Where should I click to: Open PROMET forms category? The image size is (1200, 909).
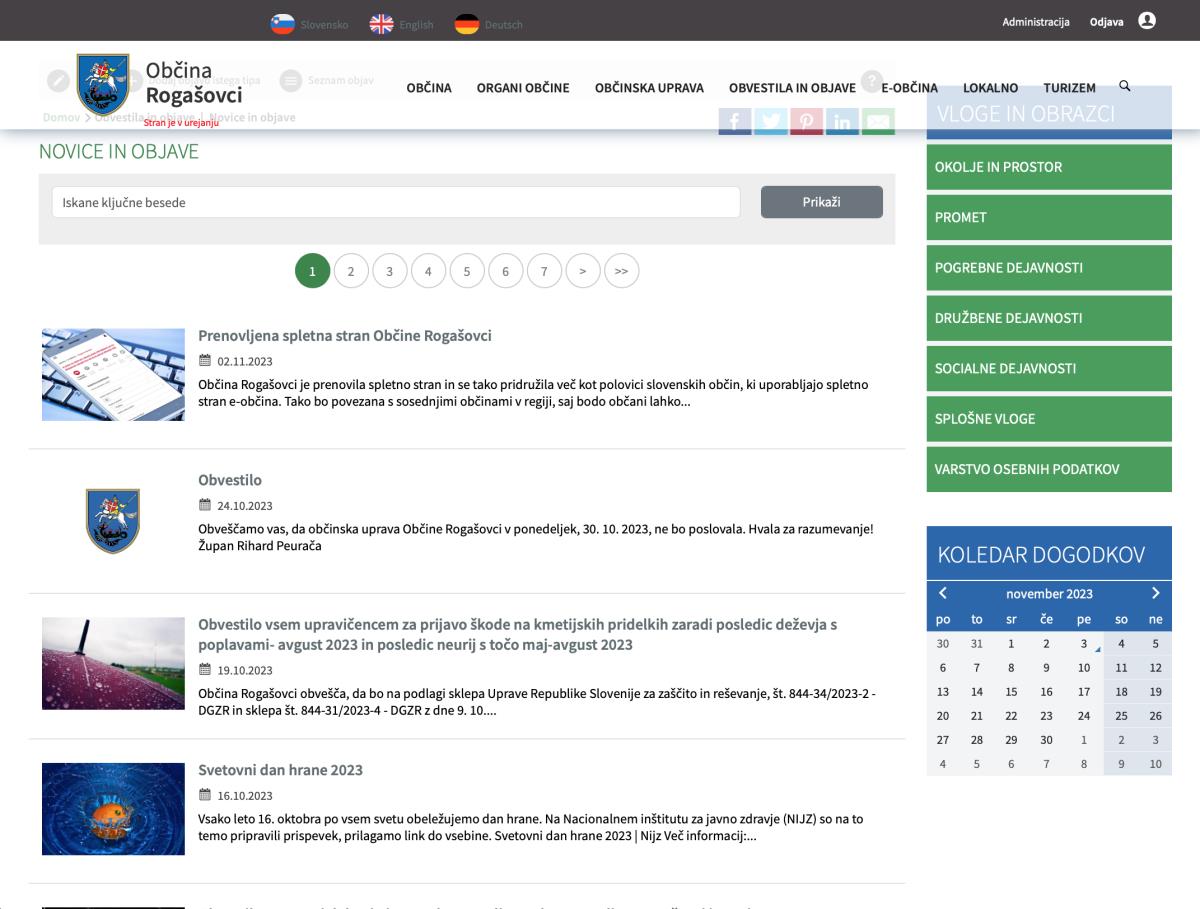coord(1049,217)
